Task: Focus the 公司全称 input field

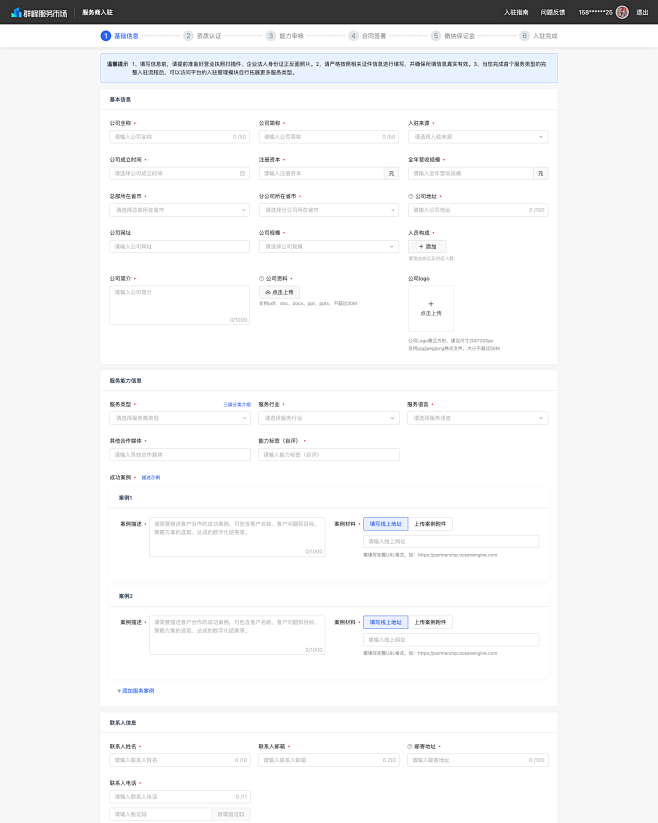Action: tap(179, 136)
